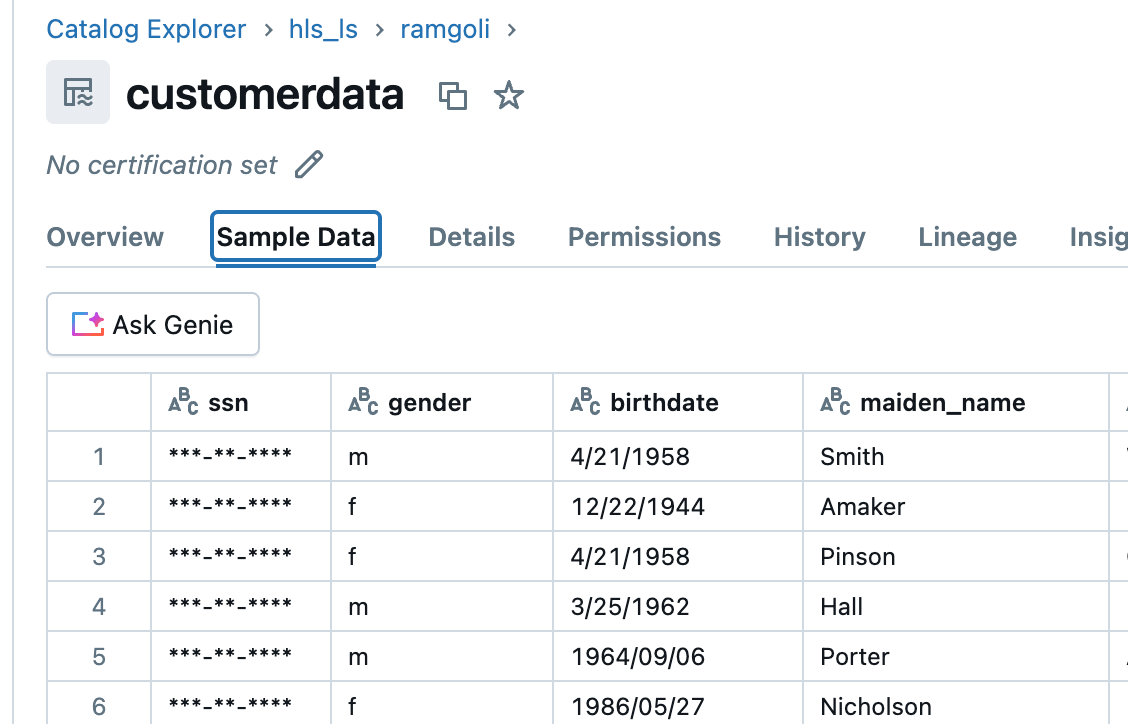Screen dimensions: 1128x724
Task: Edit certification with the pencil icon
Action: tap(310, 165)
